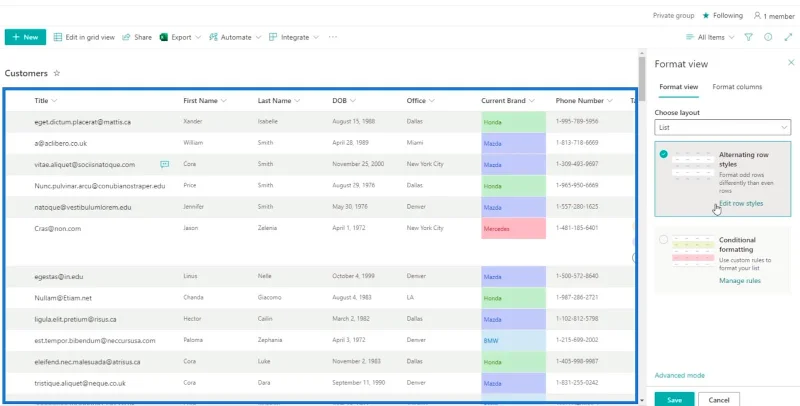The width and height of the screenshot is (800, 406).
Task: Click the Automate flow icon
Action: click(213, 37)
